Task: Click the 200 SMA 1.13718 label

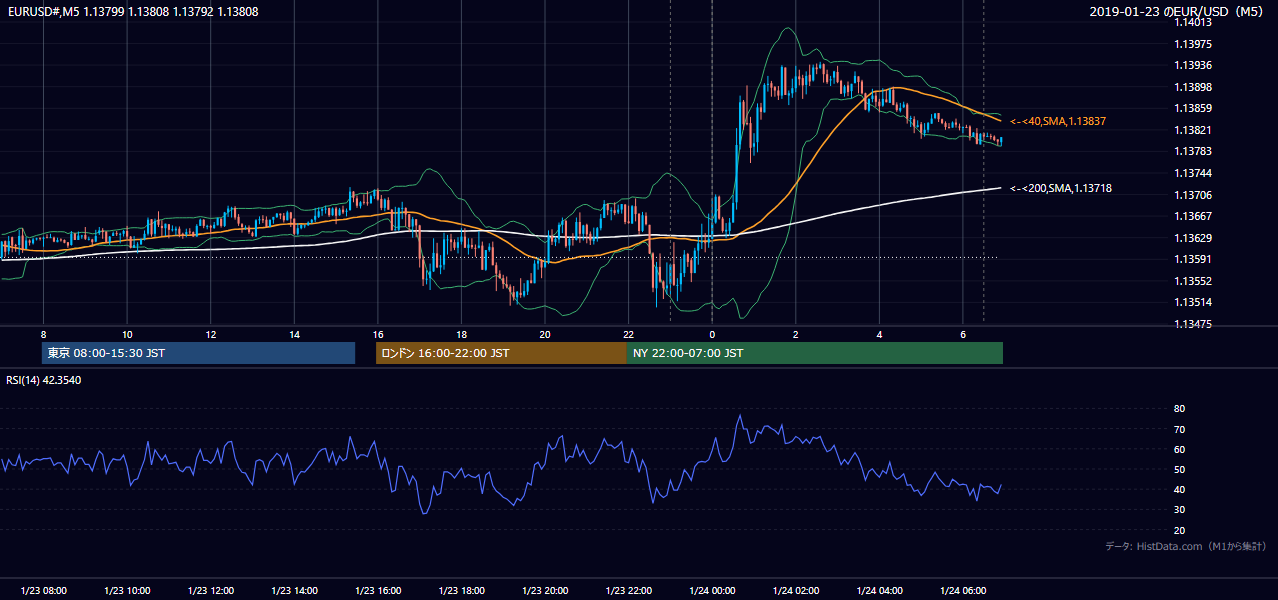Action: [1061, 188]
